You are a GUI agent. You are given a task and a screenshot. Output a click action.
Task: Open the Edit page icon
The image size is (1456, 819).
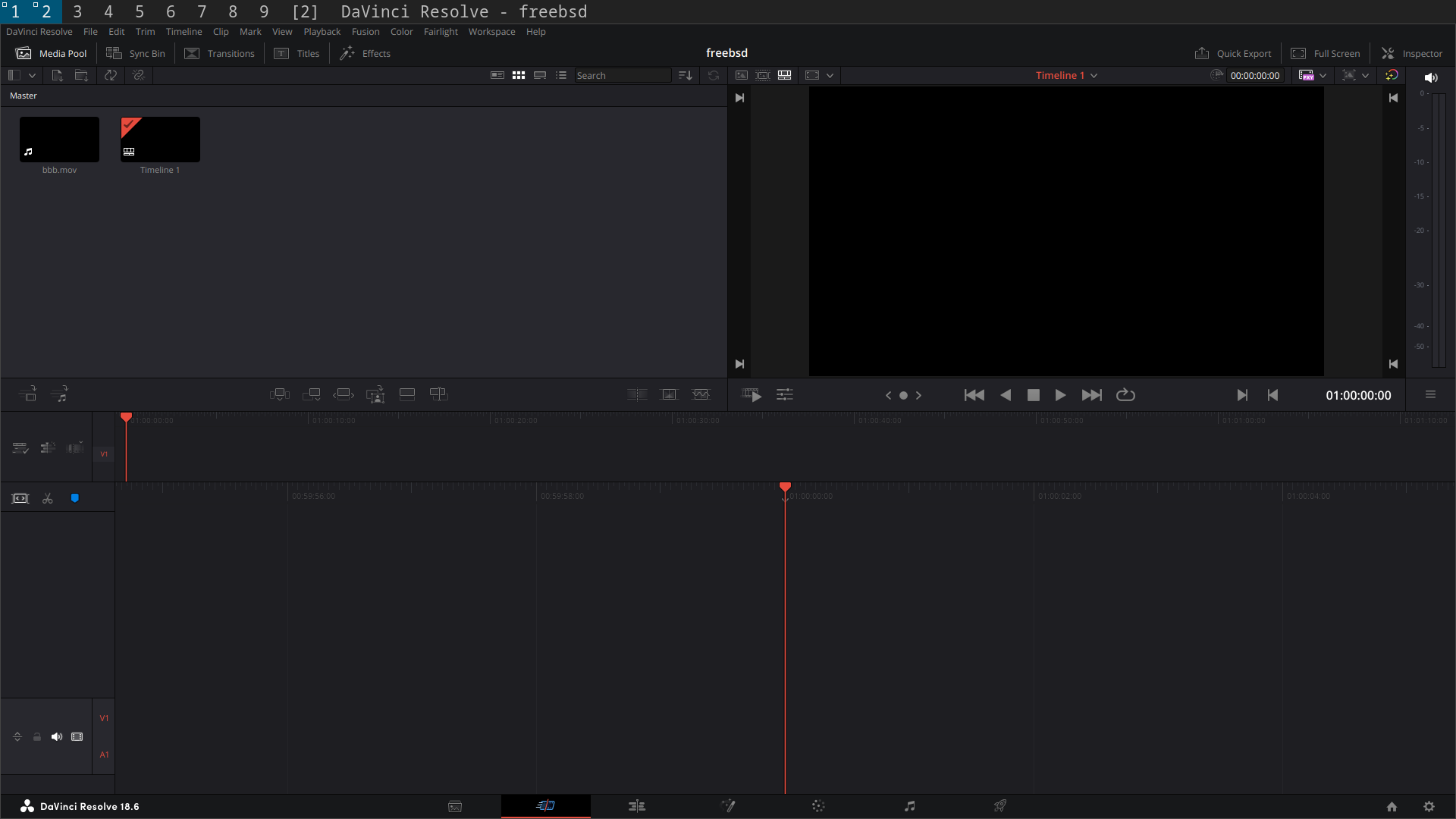[x=637, y=806]
